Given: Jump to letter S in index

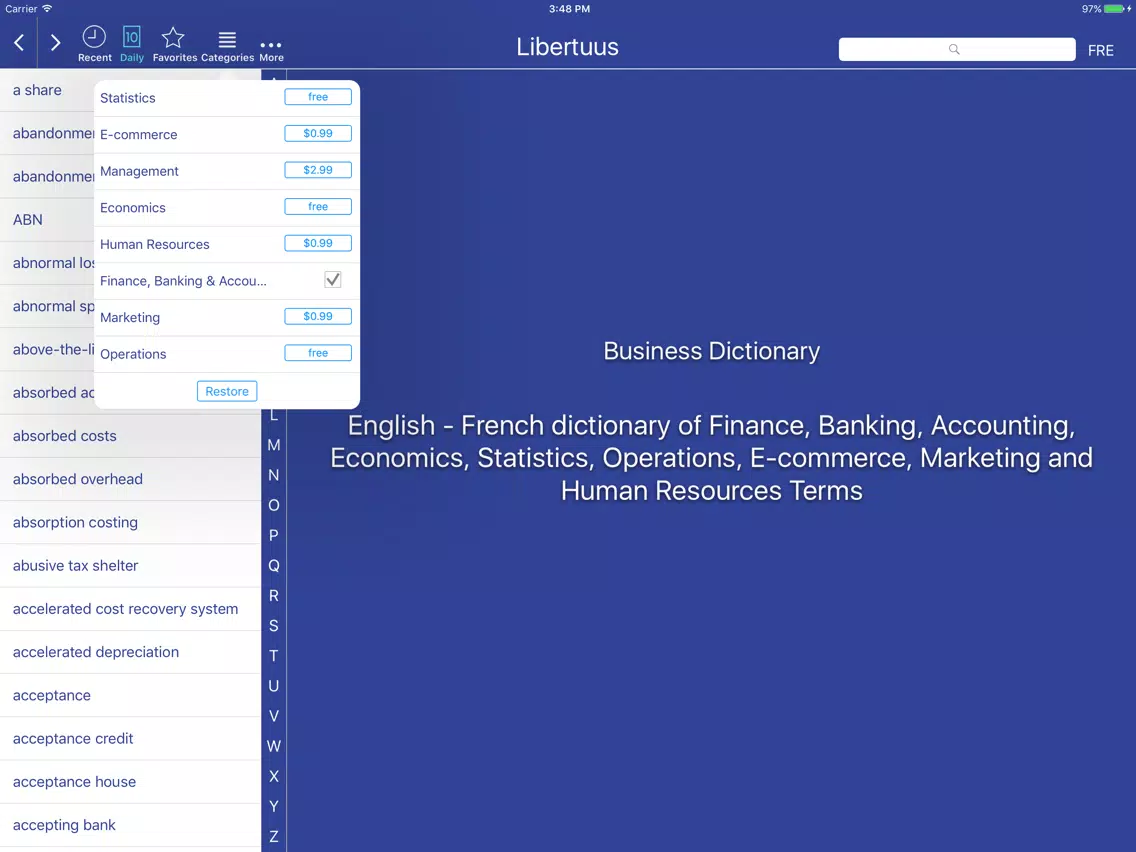Looking at the screenshot, I should [x=274, y=625].
